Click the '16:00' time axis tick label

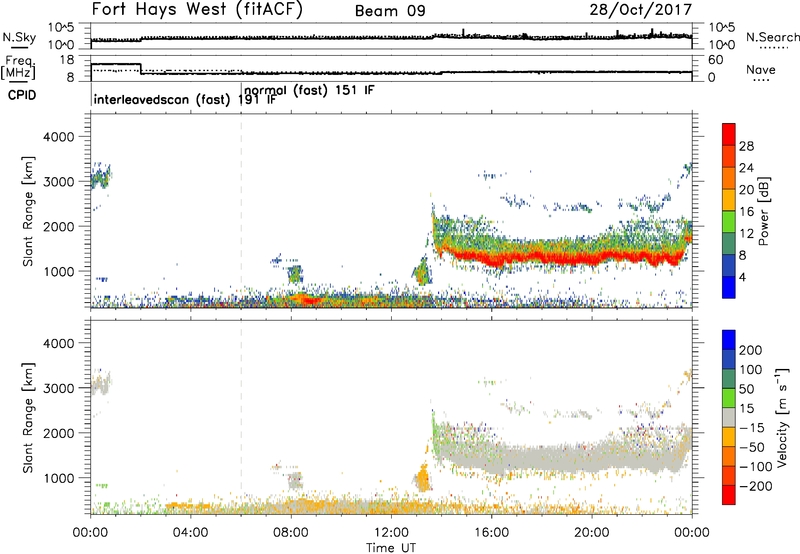click(491, 533)
